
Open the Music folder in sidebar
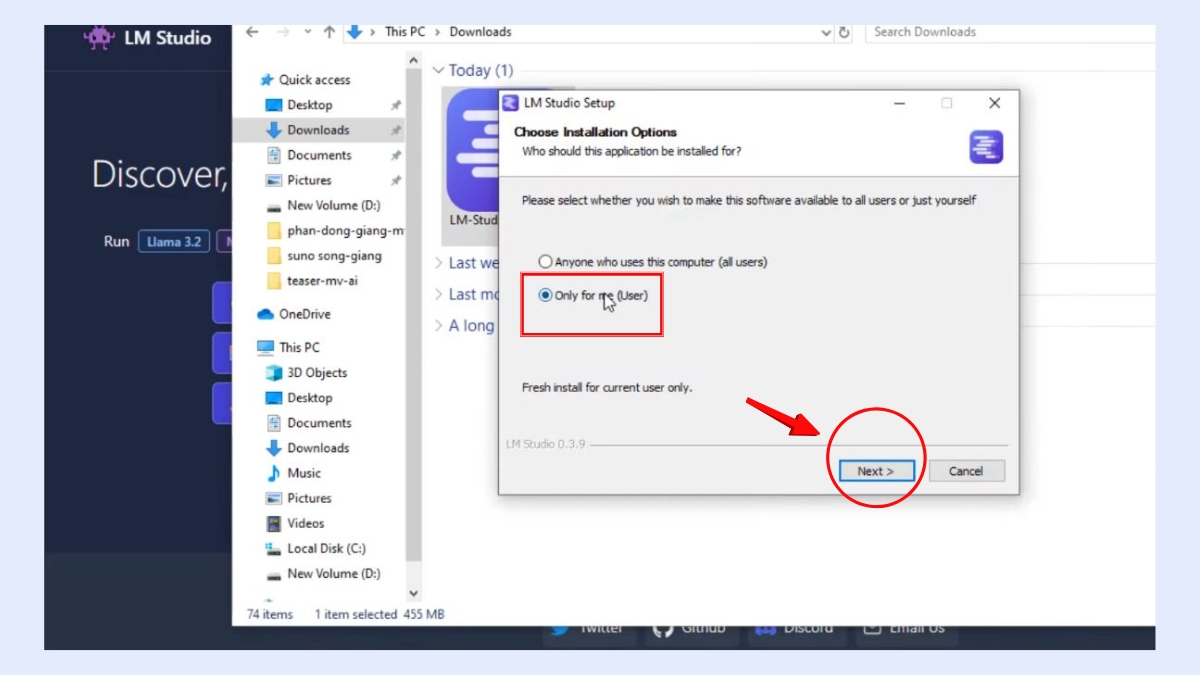[x=304, y=473]
